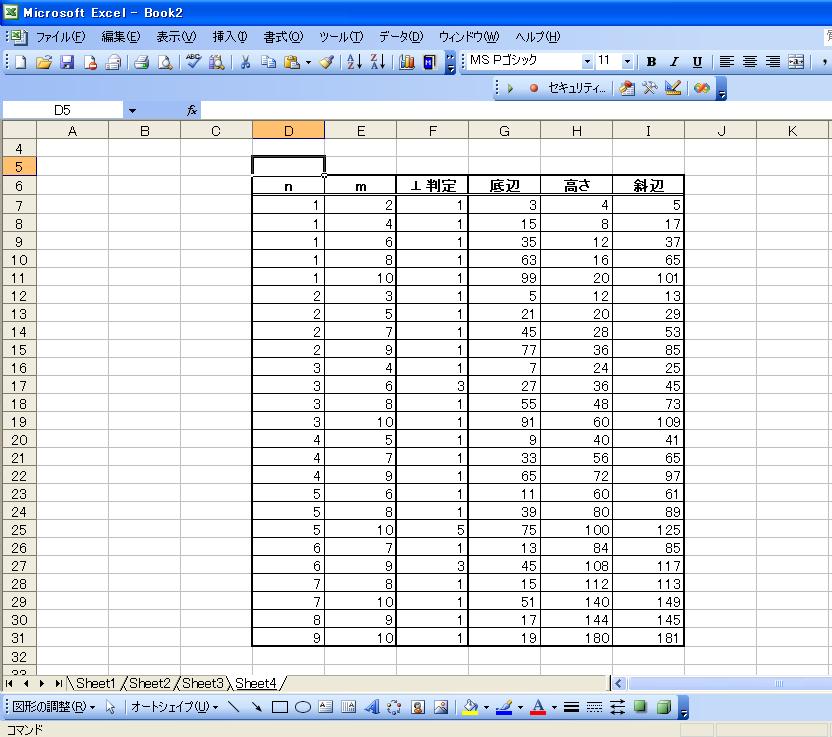The image size is (832, 737).
Task: Insert a Text Box from drawing toolbar
Action: 325,707
